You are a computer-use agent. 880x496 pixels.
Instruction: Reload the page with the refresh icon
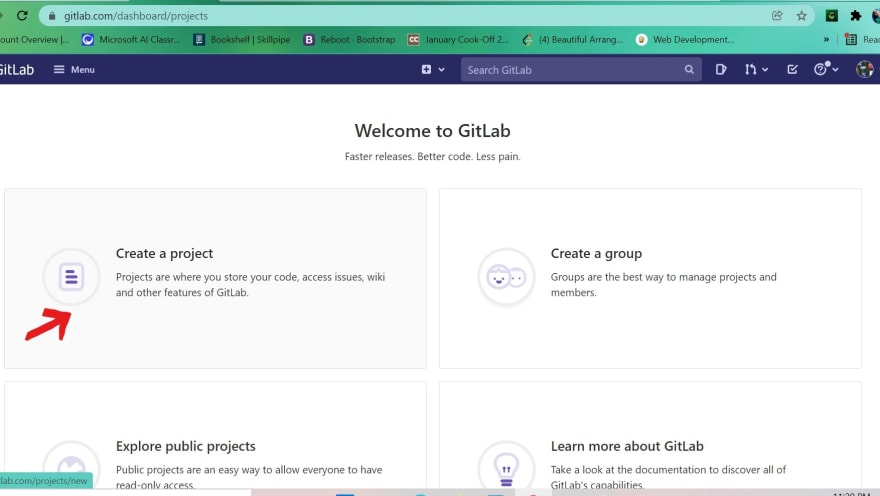(22, 15)
